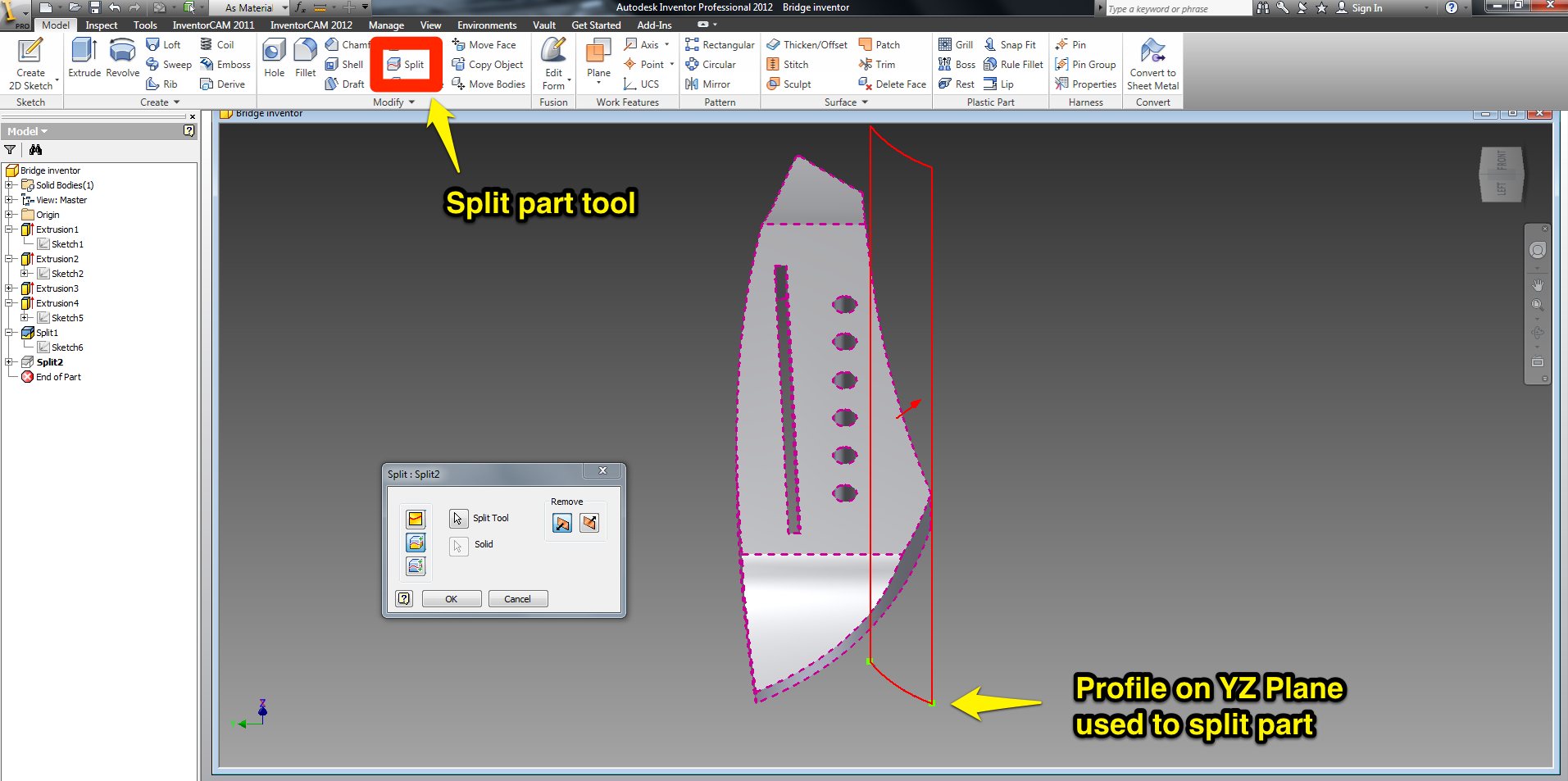Create a work Plane
Viewport: 1568px width, 781px height.
click(598, 61)
